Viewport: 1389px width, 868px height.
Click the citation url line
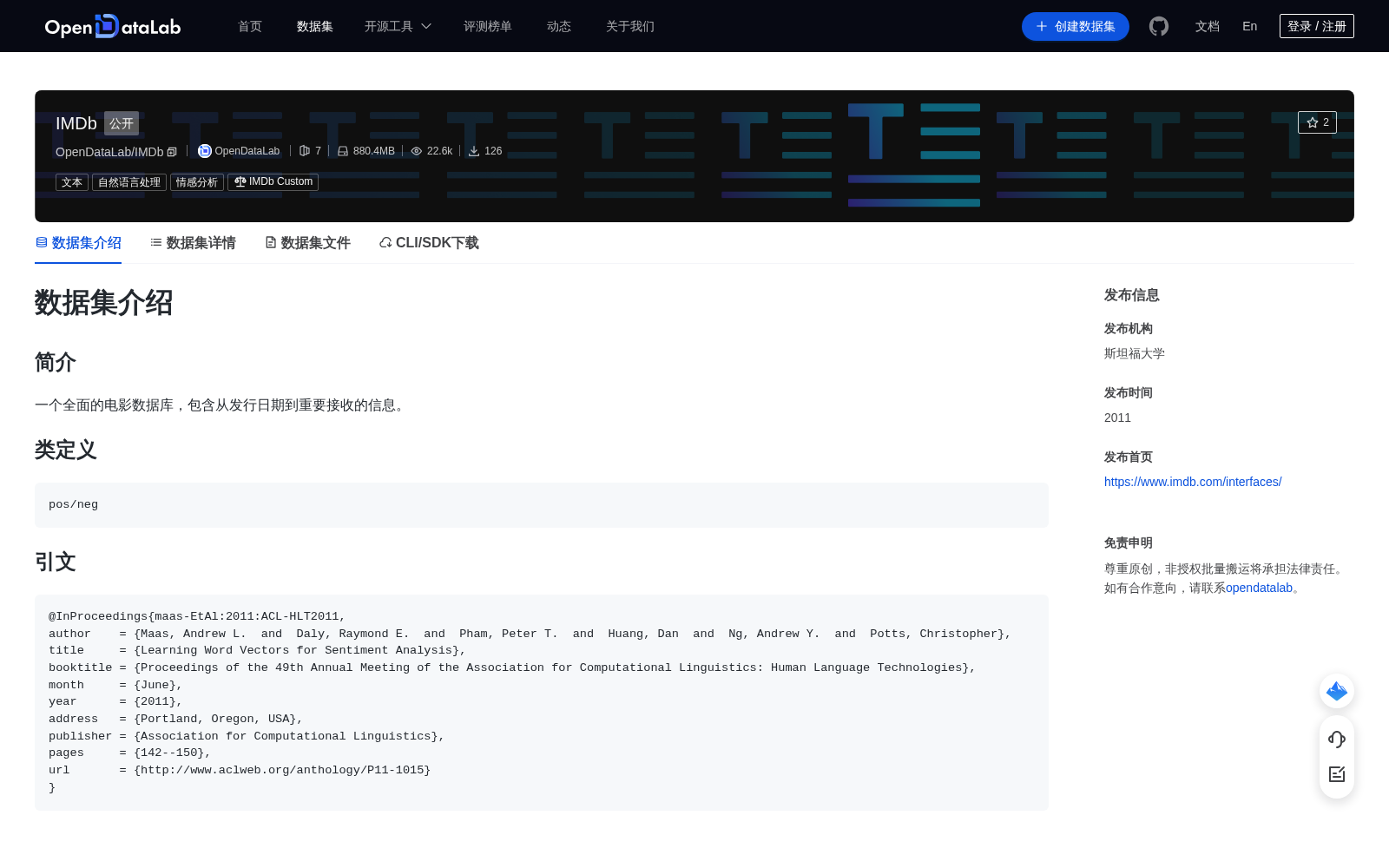point(240,770)
